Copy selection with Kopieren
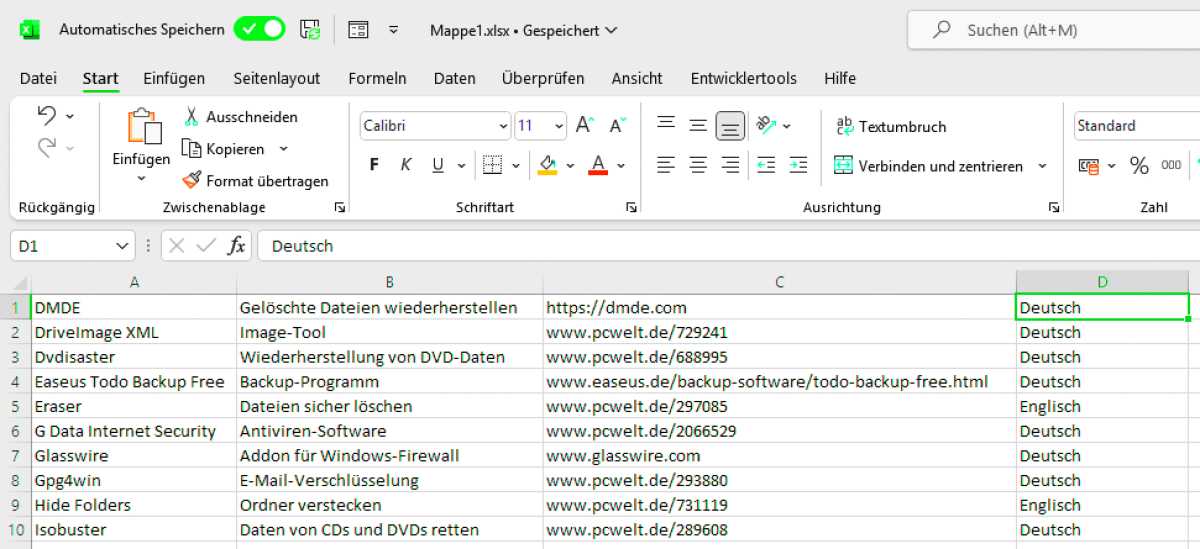Image resolution: width=1200 pixels, height=549 pixels. [x=223, y=149]
